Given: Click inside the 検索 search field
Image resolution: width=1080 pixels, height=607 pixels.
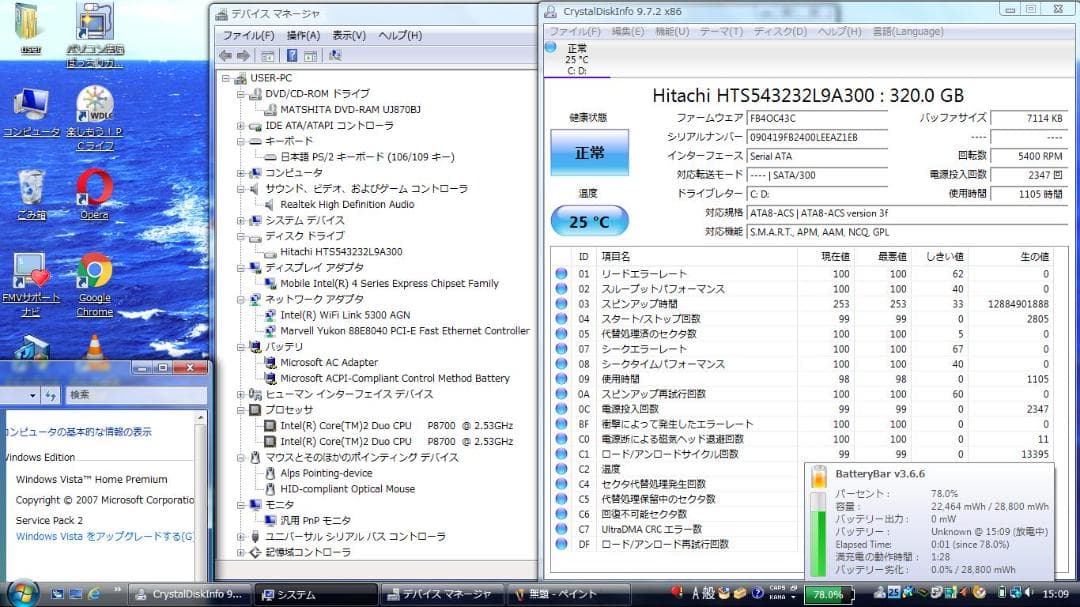Looking at the screenshot, I should [130, 394].
